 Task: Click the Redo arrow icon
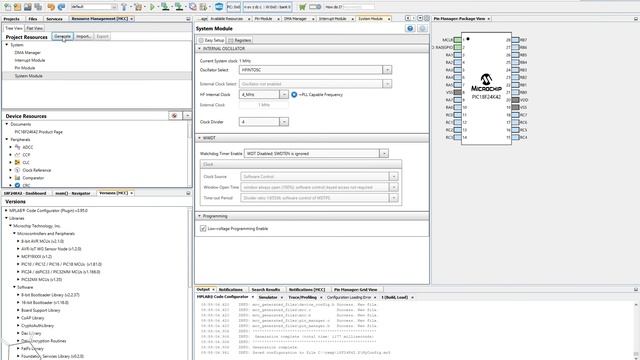[61, 7]
